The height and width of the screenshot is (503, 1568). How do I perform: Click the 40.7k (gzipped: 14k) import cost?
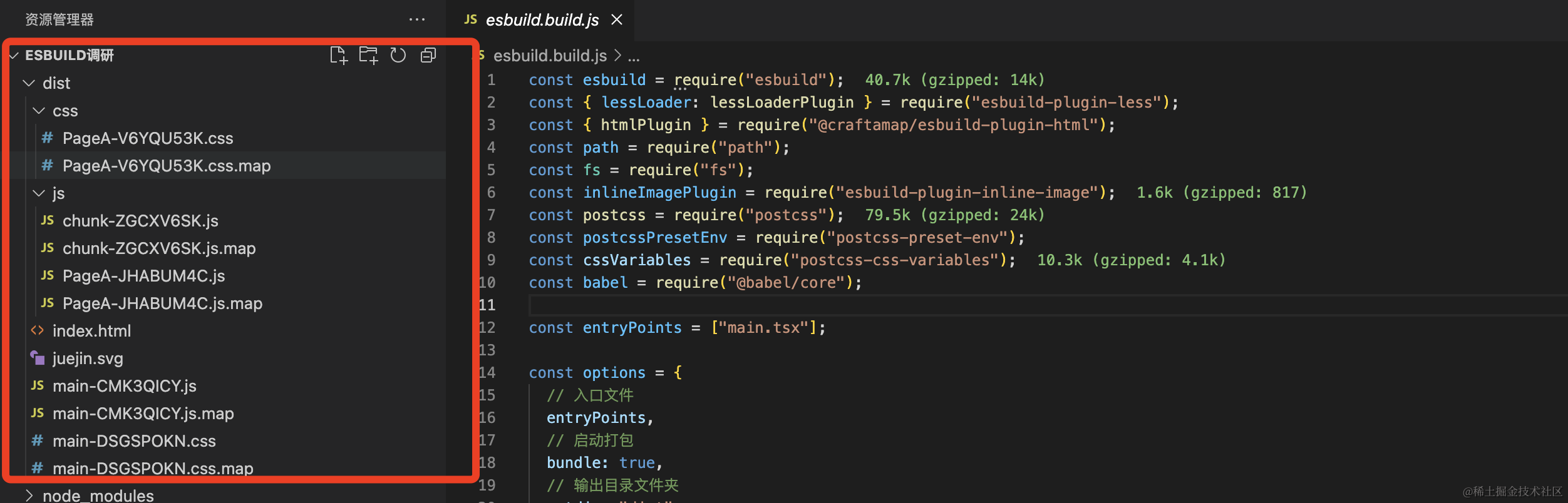[955, 80]
